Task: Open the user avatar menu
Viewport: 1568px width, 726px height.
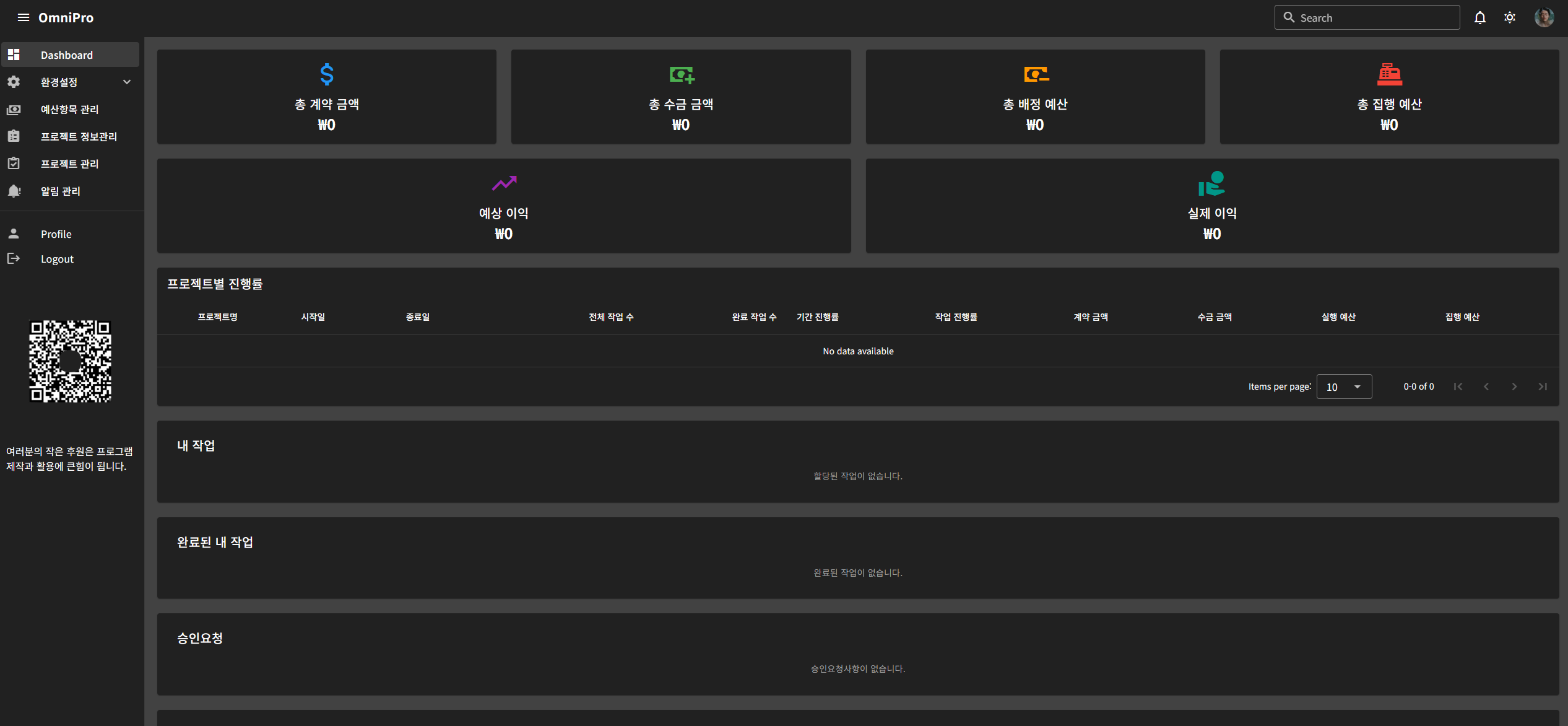Action: click(1544, 17)
